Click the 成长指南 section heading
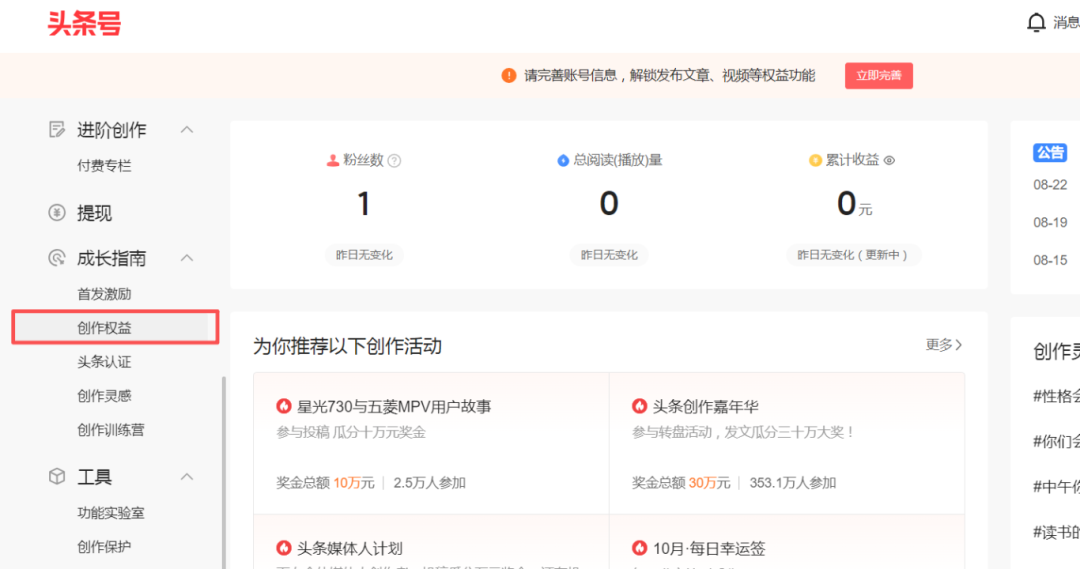The image size is (1080, 569). (x=111, y=258)
